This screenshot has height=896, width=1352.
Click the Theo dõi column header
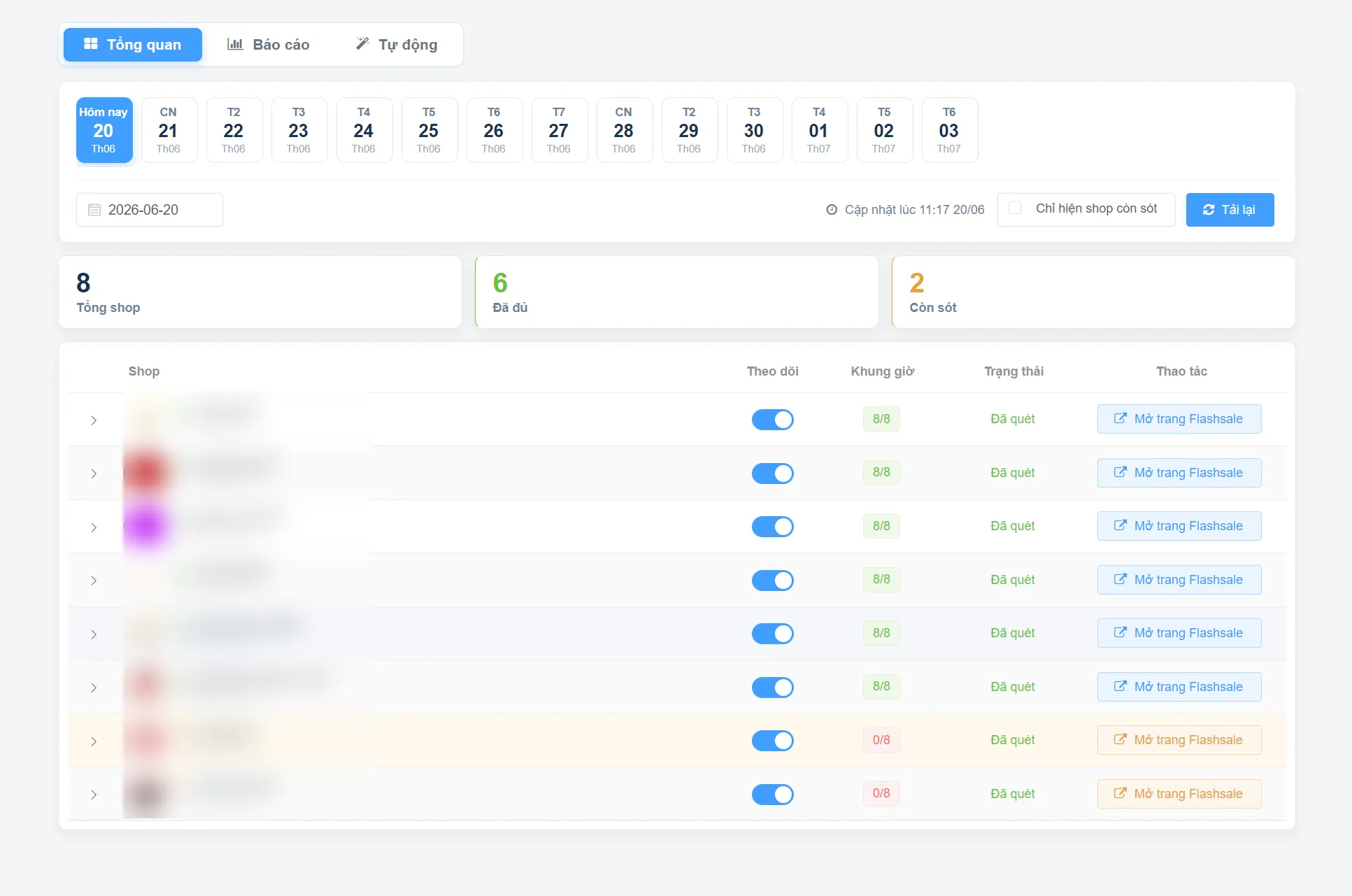tap(772, 371)
